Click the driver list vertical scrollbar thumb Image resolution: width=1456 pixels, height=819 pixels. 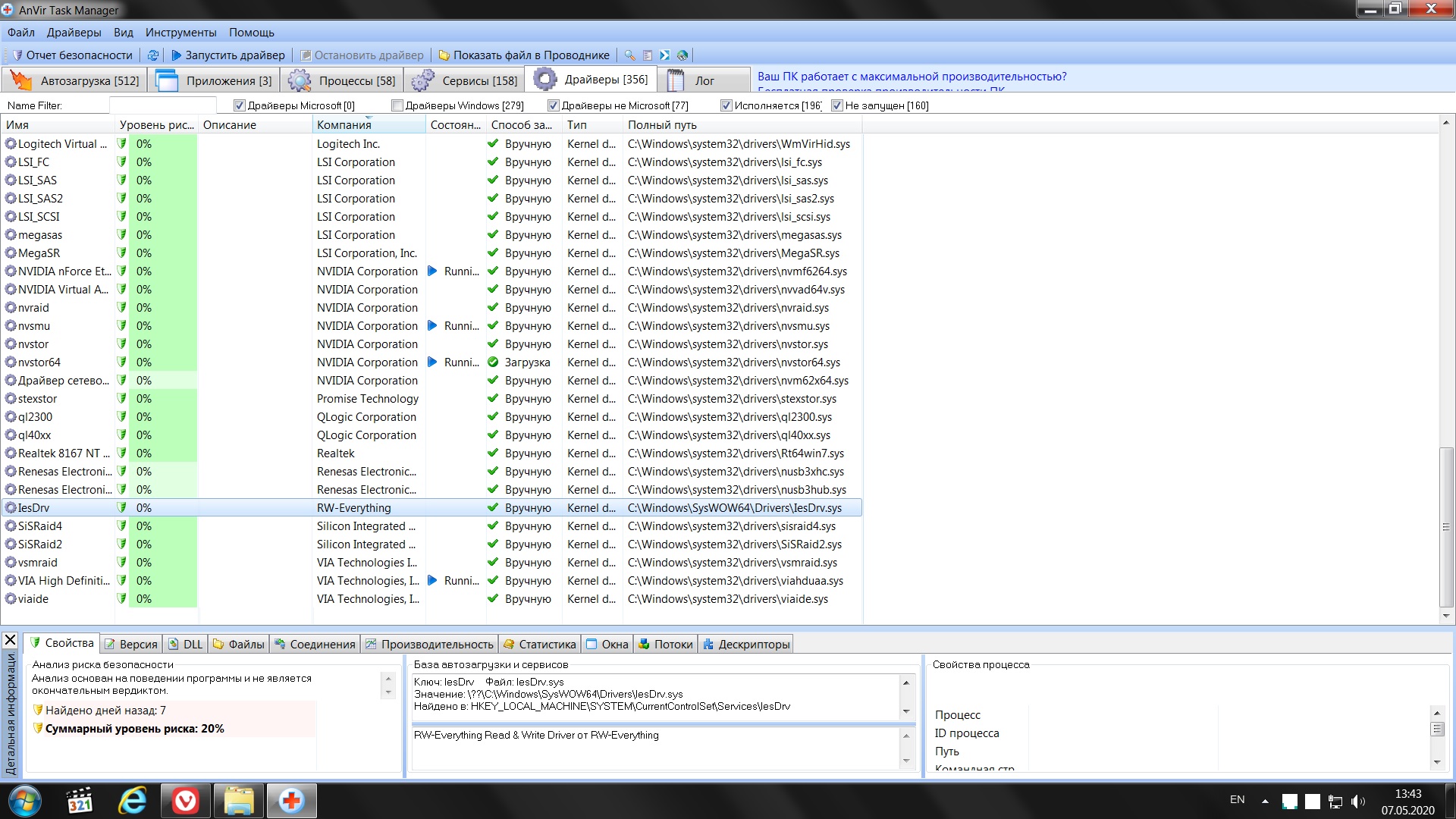(x=1445, y=526)
